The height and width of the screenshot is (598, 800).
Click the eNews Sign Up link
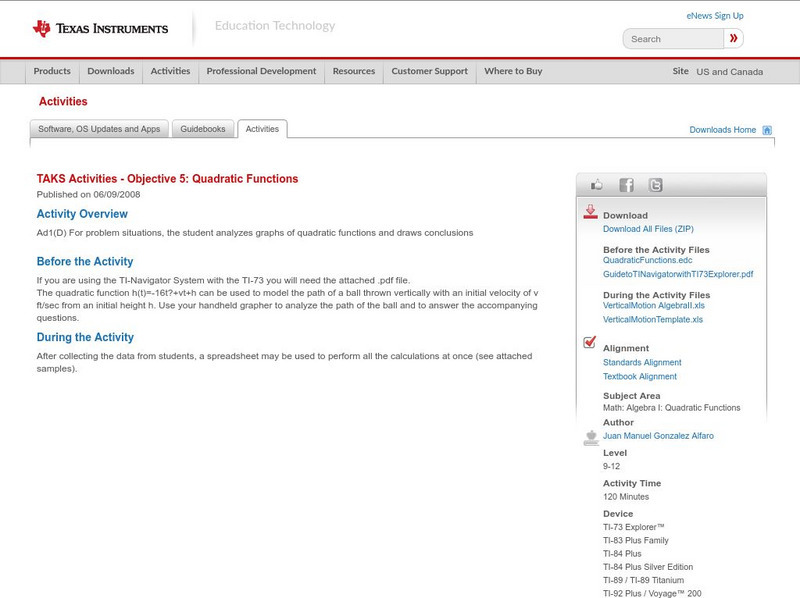click(x=715, y=16)
